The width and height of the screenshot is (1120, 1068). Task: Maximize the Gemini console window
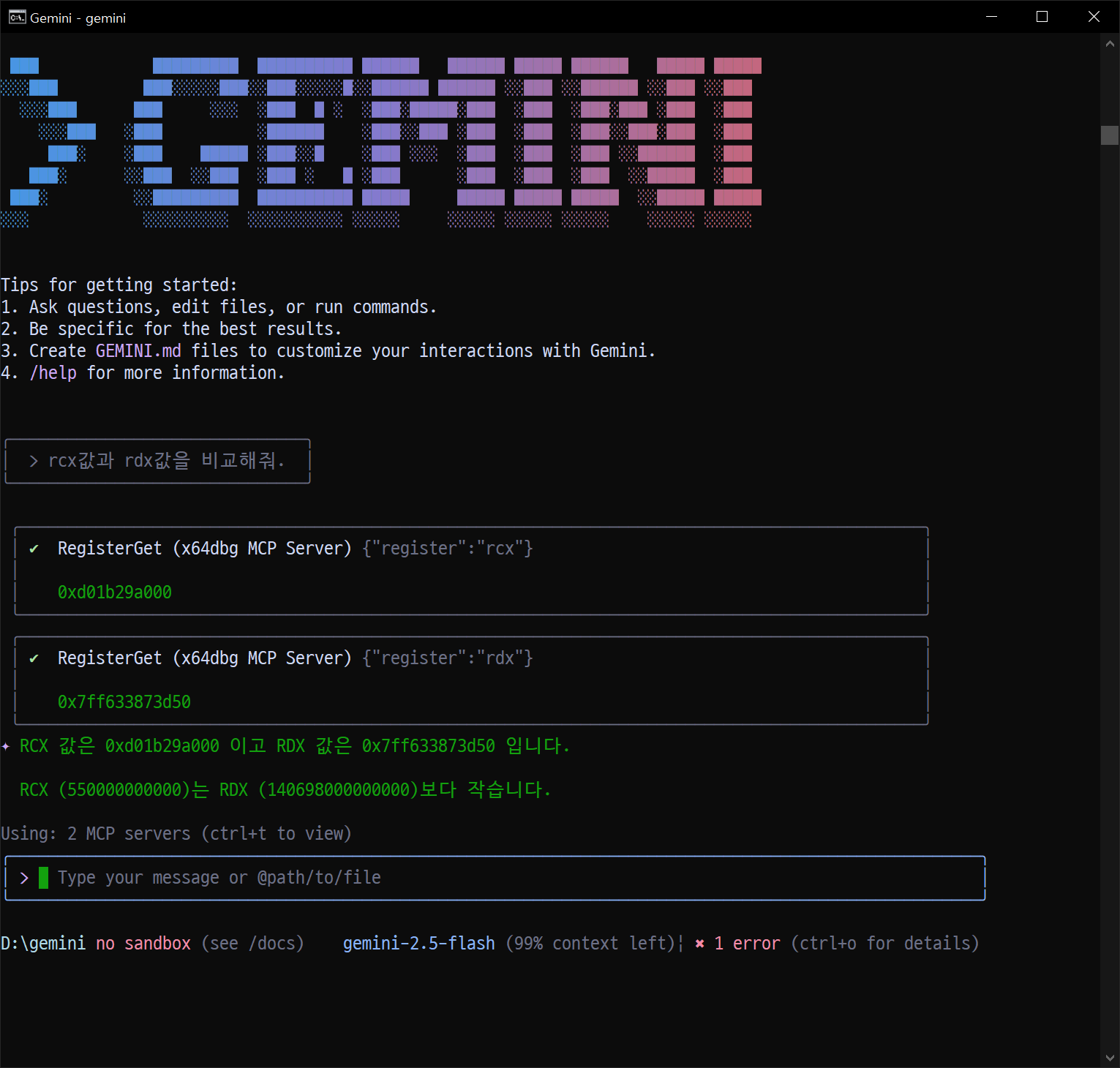pos(1042,17)
